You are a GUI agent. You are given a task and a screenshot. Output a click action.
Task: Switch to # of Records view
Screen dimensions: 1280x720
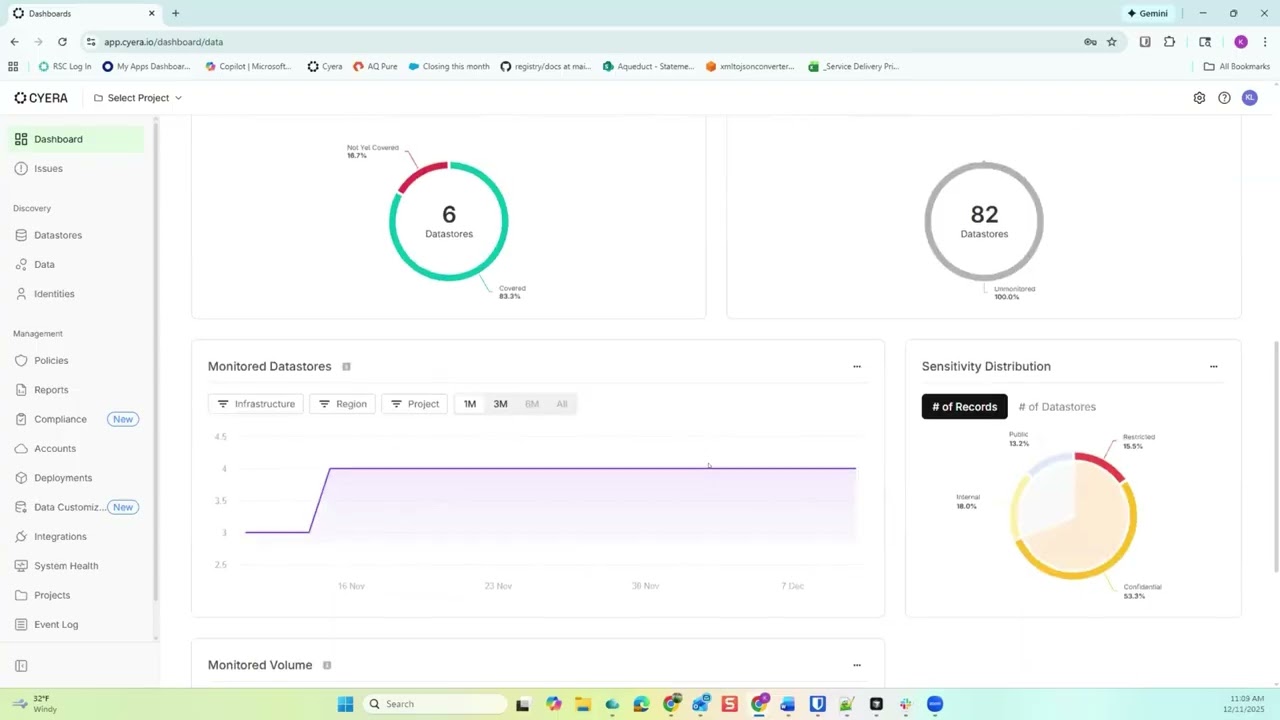965,407
